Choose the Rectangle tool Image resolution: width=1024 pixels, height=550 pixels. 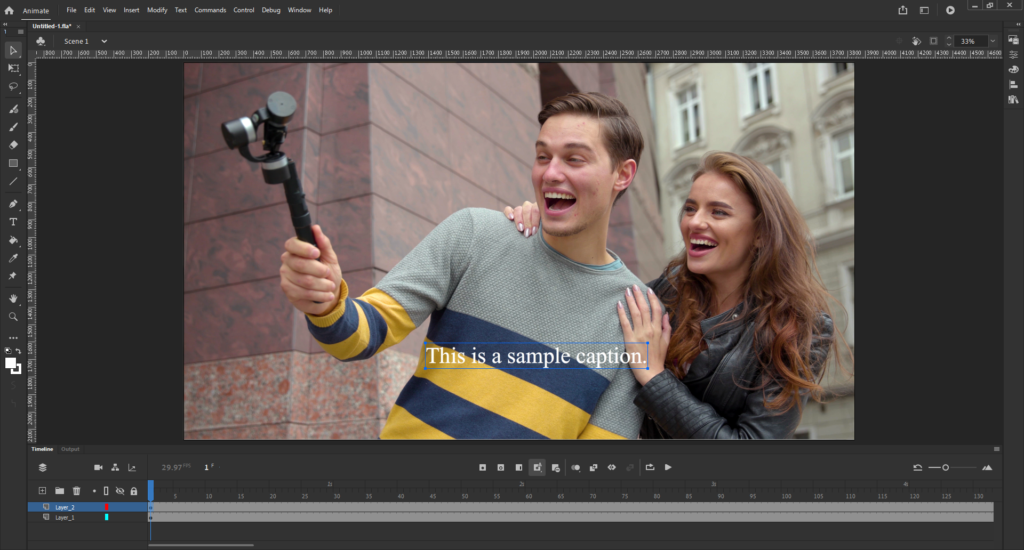click(x=13, y=163)
